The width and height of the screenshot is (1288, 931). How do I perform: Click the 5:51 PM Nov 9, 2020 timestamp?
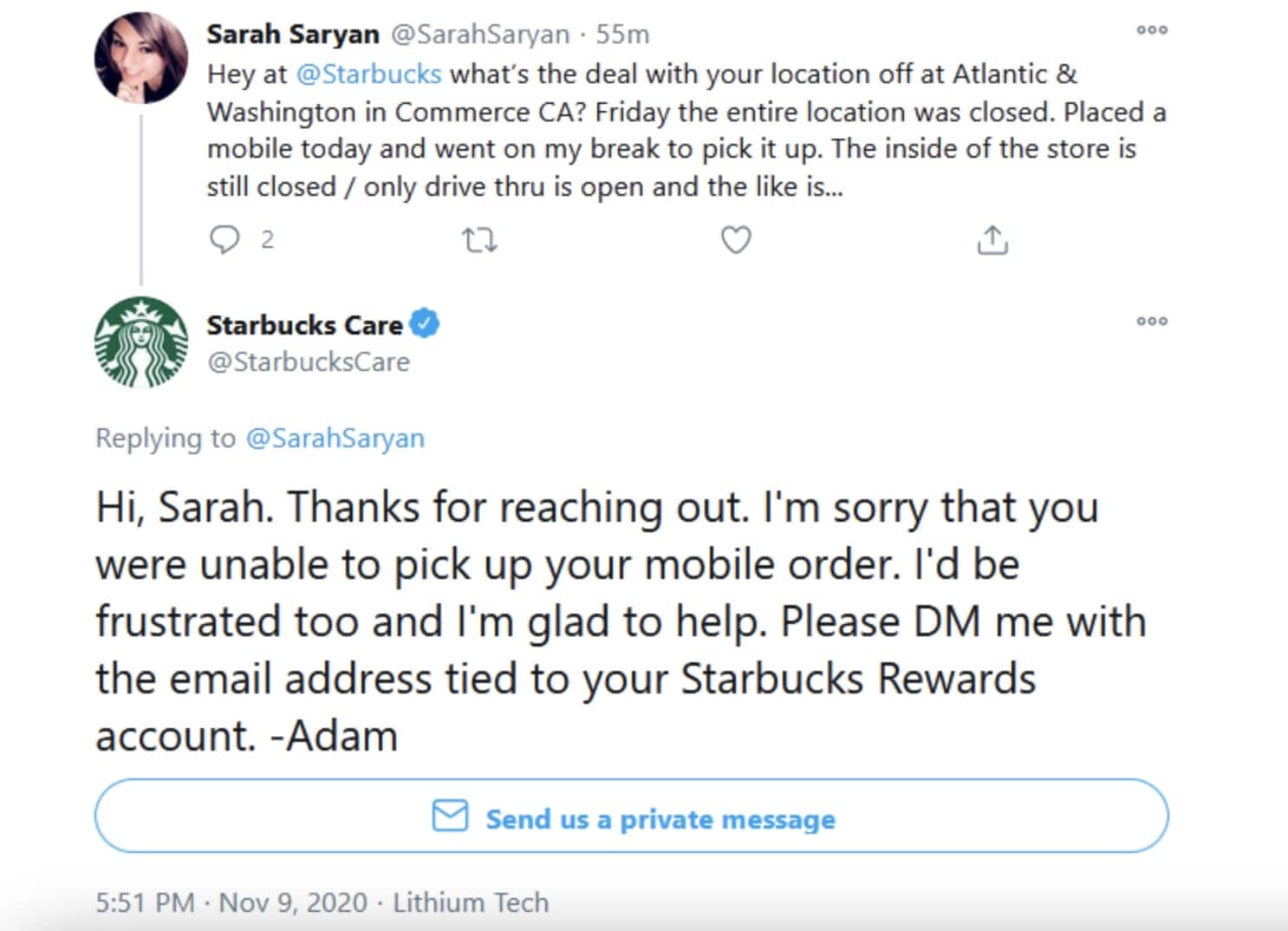231,903
